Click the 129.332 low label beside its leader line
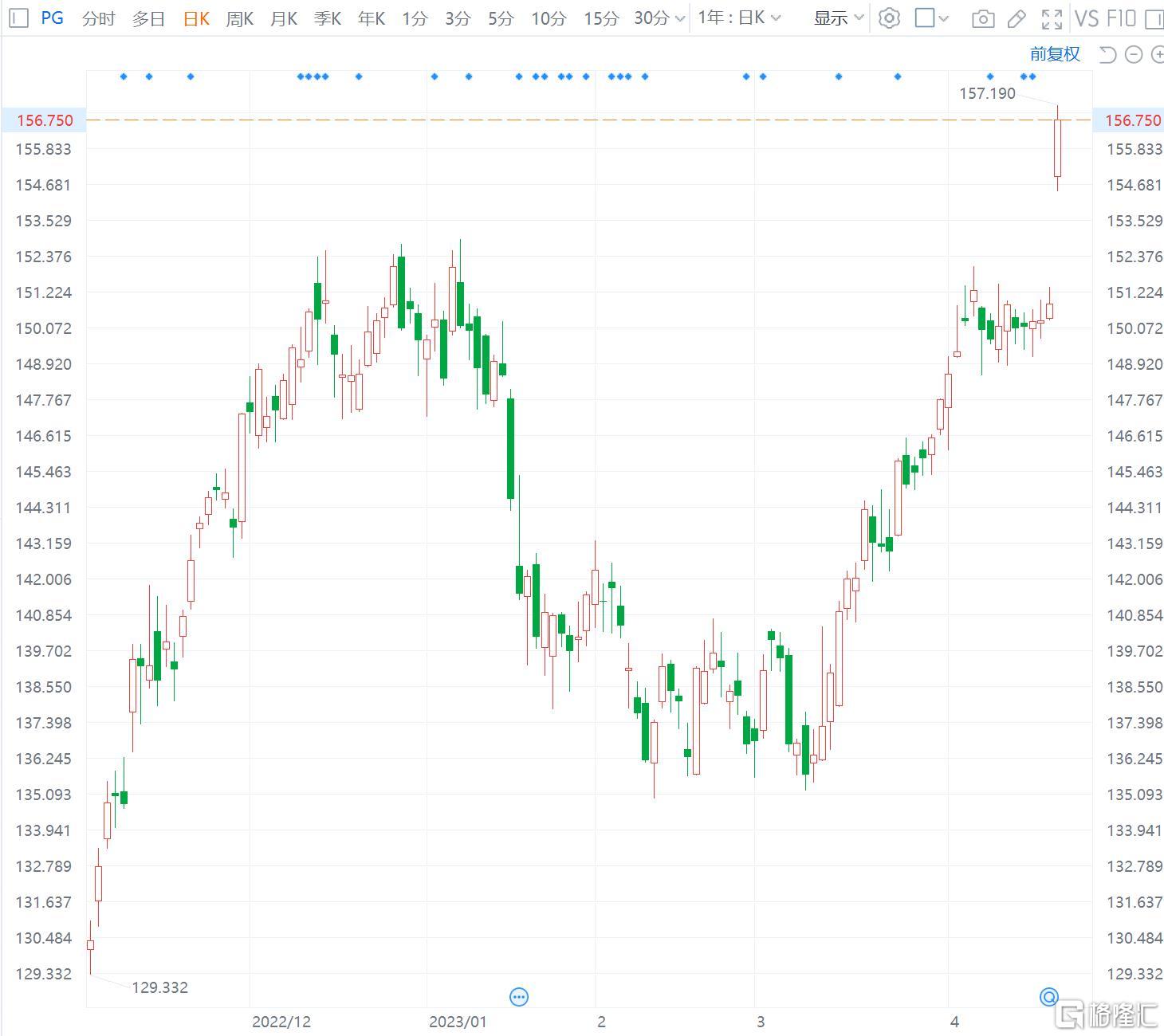Viewport: 1164px width, 1036px height. pos(159,987)
